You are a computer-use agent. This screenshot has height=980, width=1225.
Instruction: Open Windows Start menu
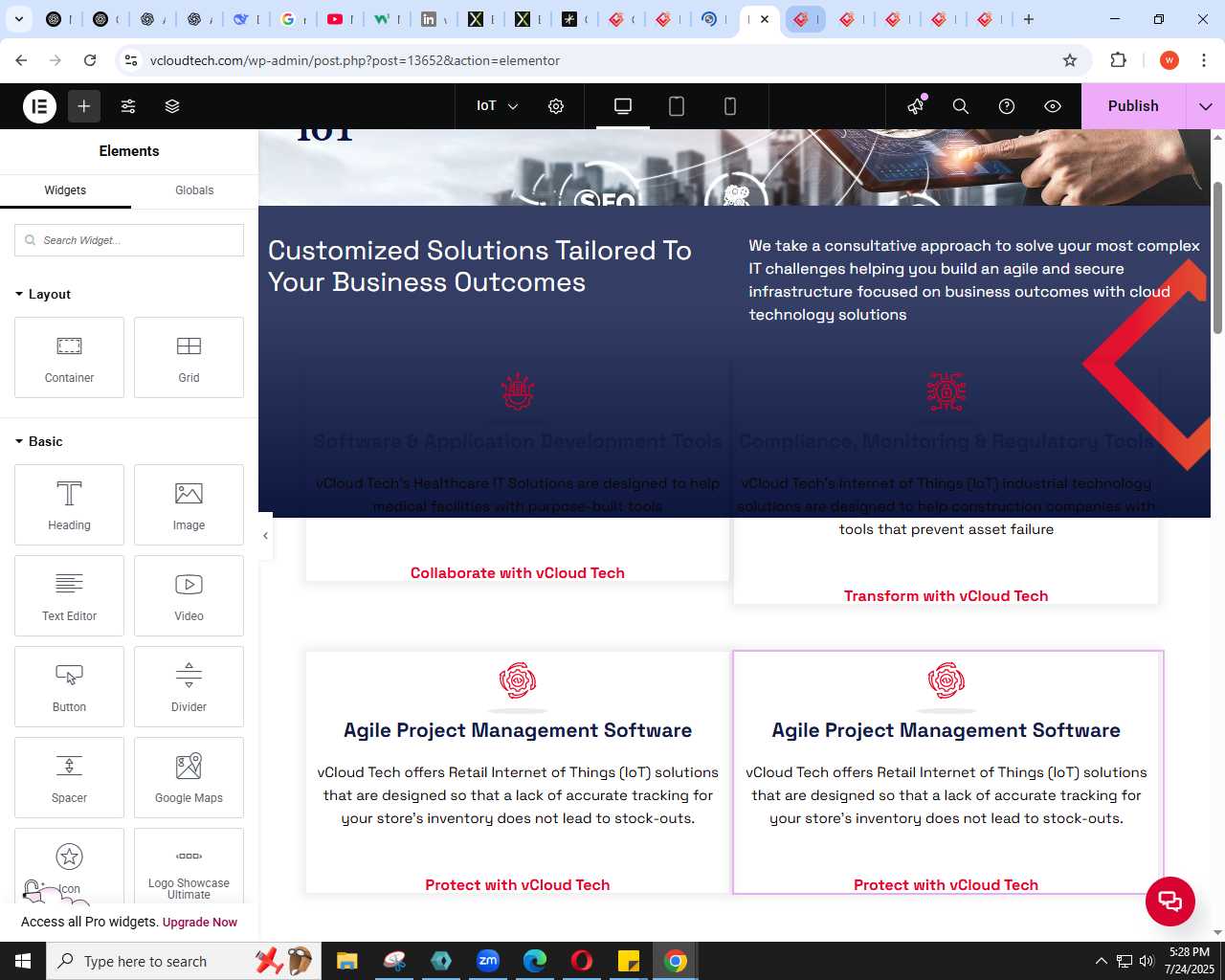tap(23, 961)
